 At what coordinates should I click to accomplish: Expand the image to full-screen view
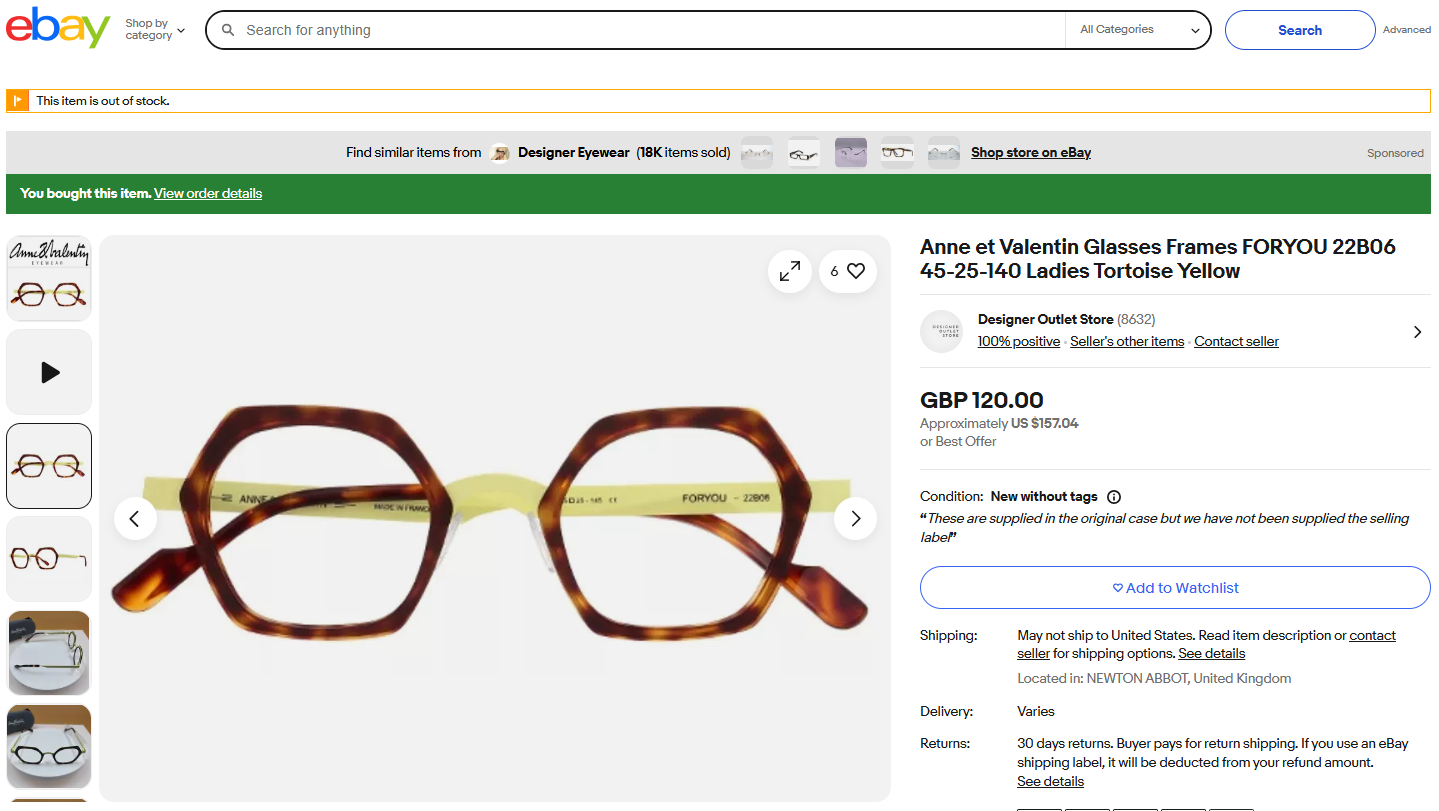click(x=790, y=271)
